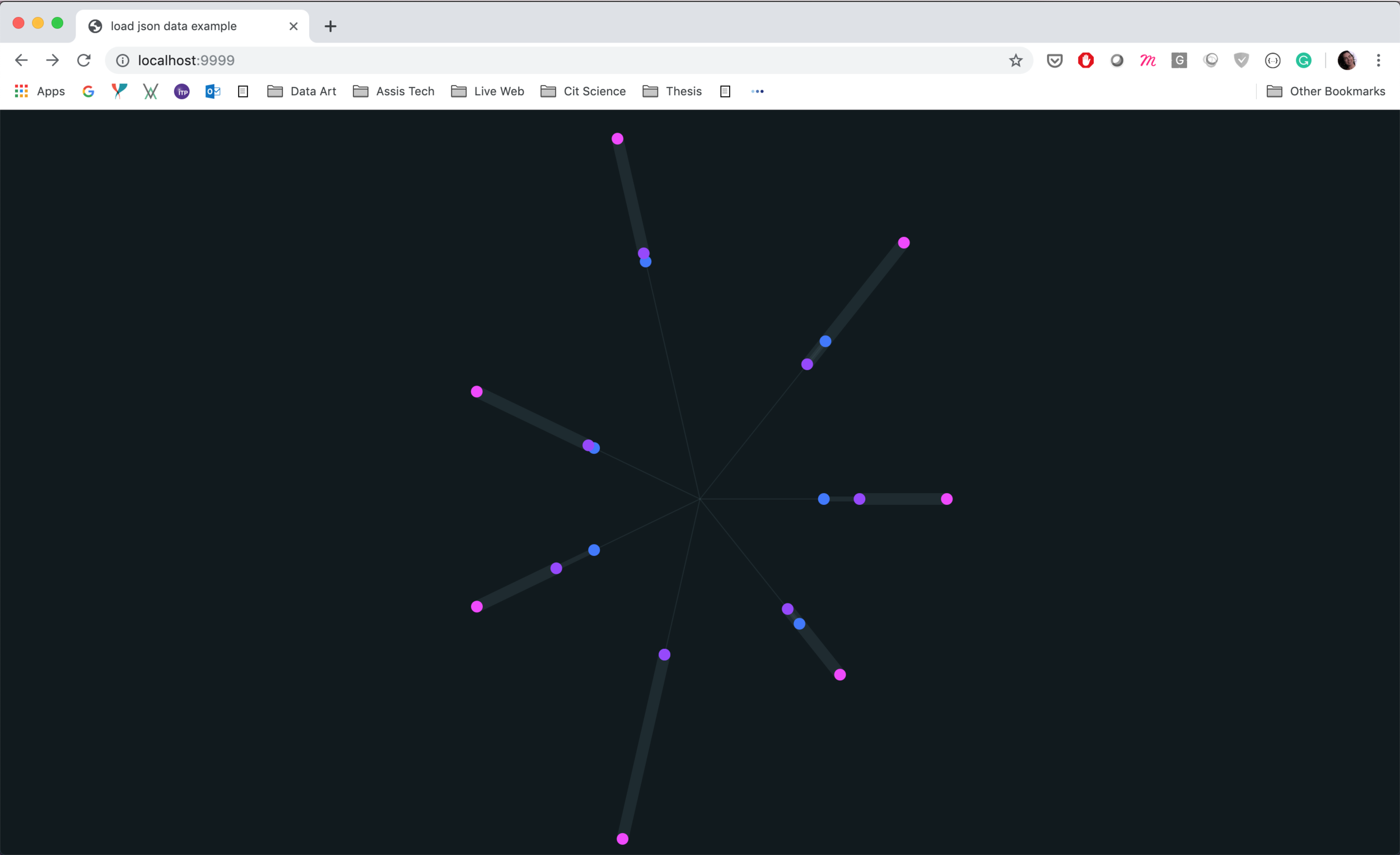Go back to previous page
The image size is (1400, 855).
[22, 61]
